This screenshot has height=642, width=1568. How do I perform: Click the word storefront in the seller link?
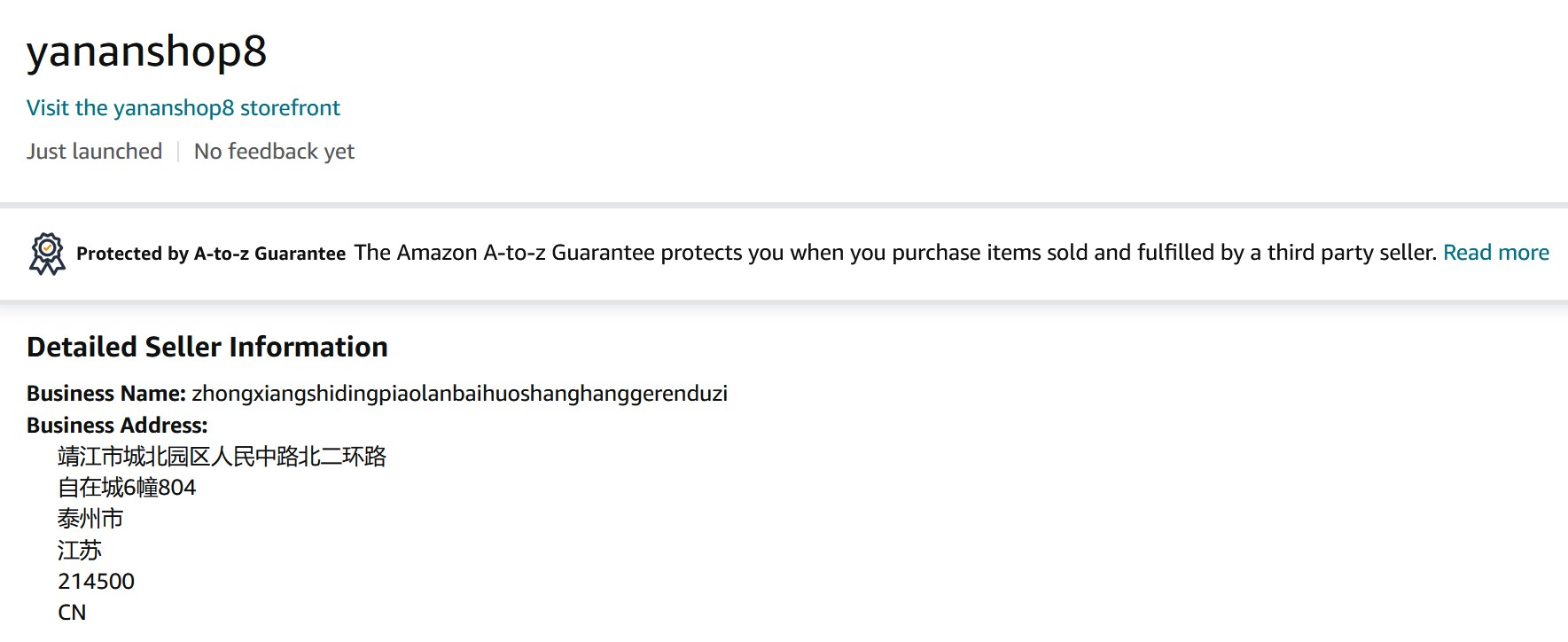point(290,108)
